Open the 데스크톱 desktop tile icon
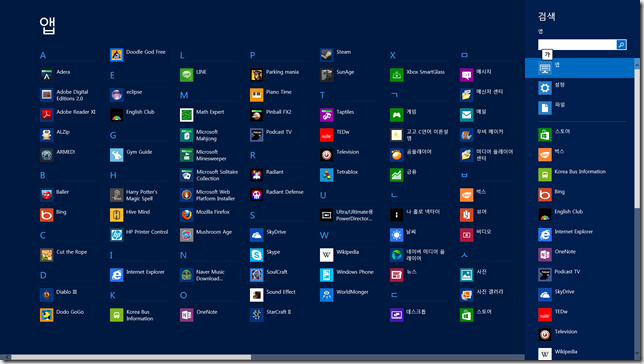This screenshot has height=364, width=644. [x=397, y=315]
